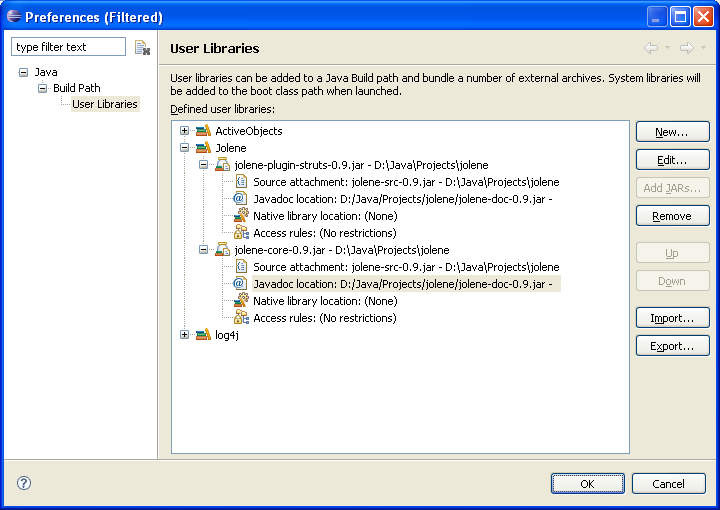Viewport: 720px width, 510px height.
Task: Open the help question mark icon
Action: pos(24,483)
